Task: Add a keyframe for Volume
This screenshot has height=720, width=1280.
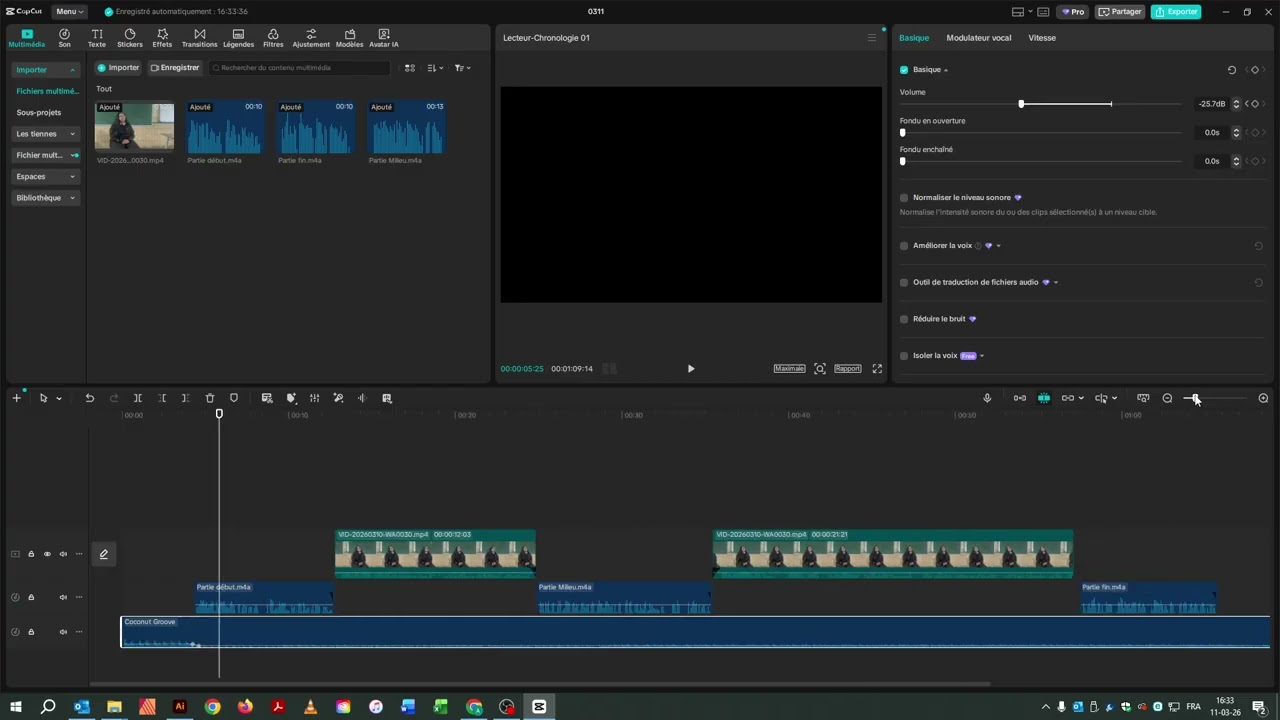Action: (1255, 104)
